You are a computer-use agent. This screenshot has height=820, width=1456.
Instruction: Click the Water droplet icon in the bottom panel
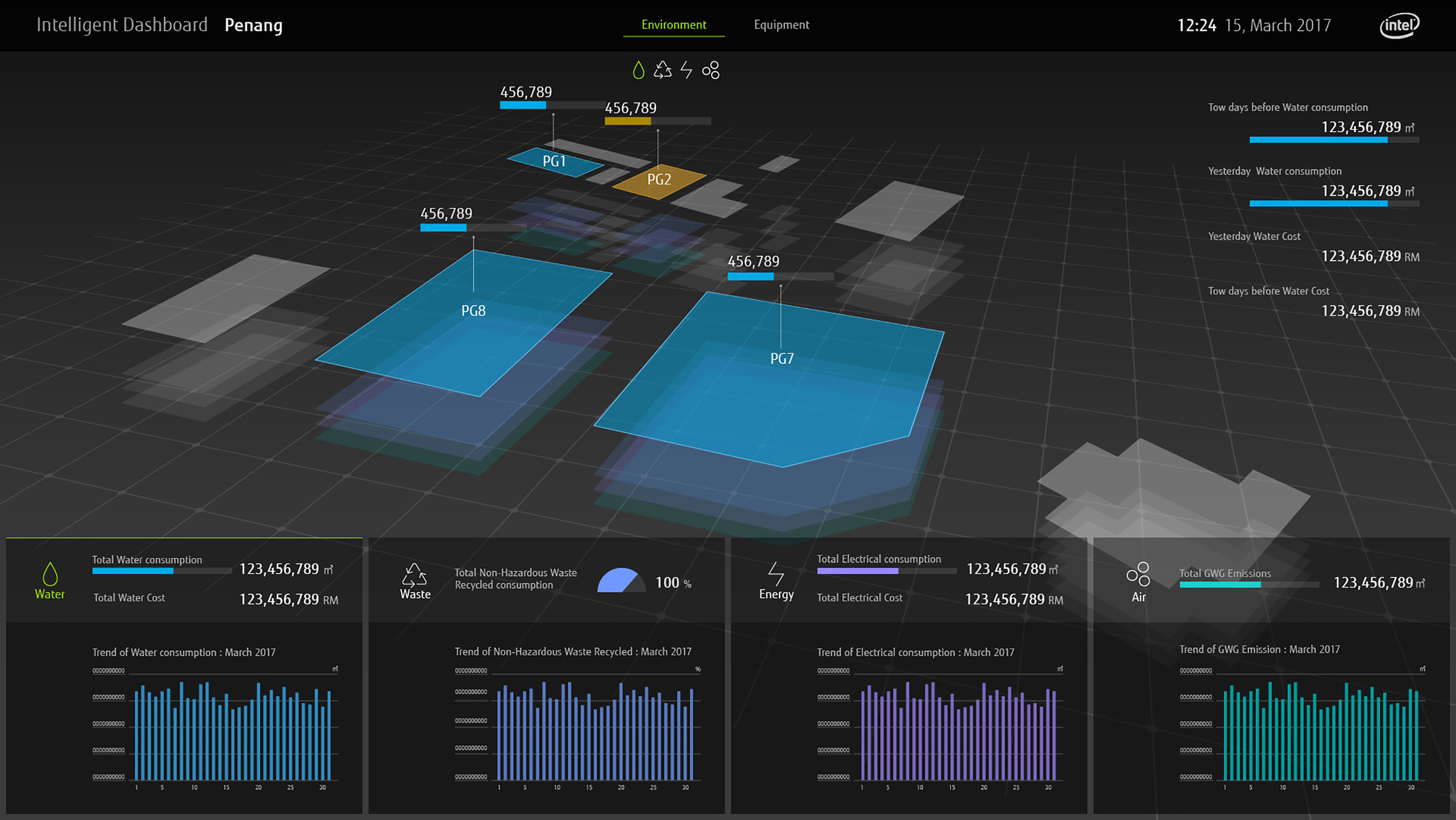[x=50, y=573]
